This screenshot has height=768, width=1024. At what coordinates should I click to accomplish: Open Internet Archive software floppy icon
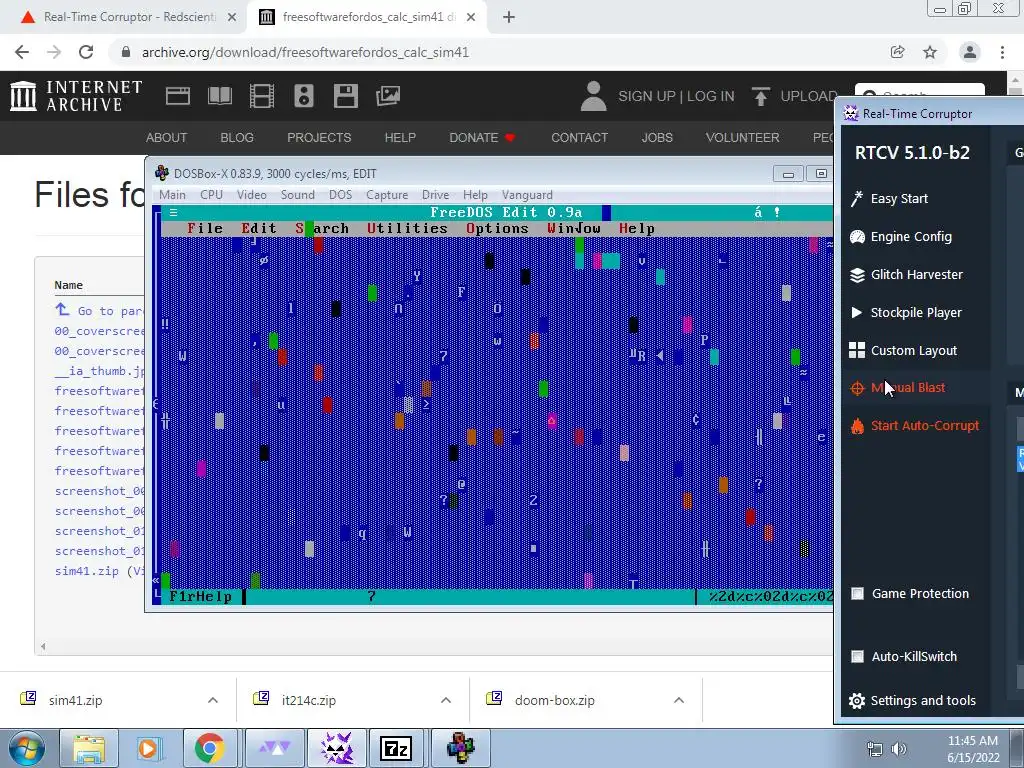pos(345,96)
